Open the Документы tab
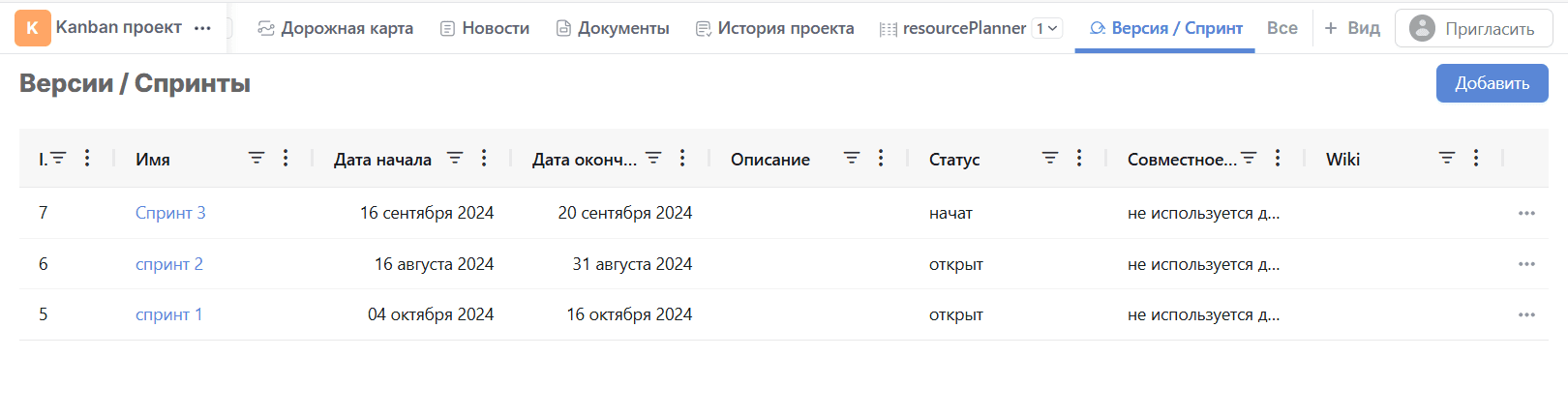The width and height of the screenshot is (1568, 417). [x=613, y=29]
